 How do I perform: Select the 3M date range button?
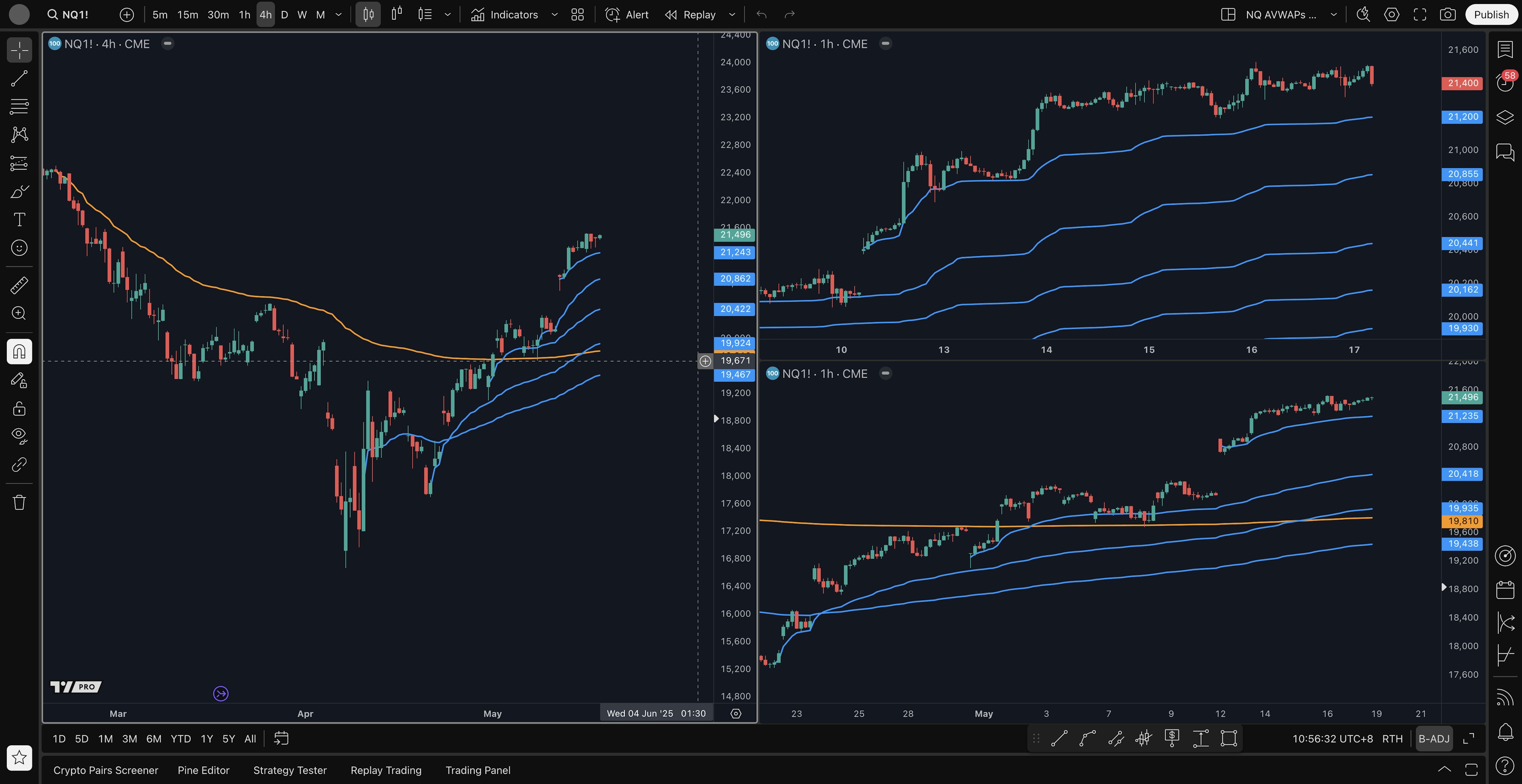(x=129, y=739)
